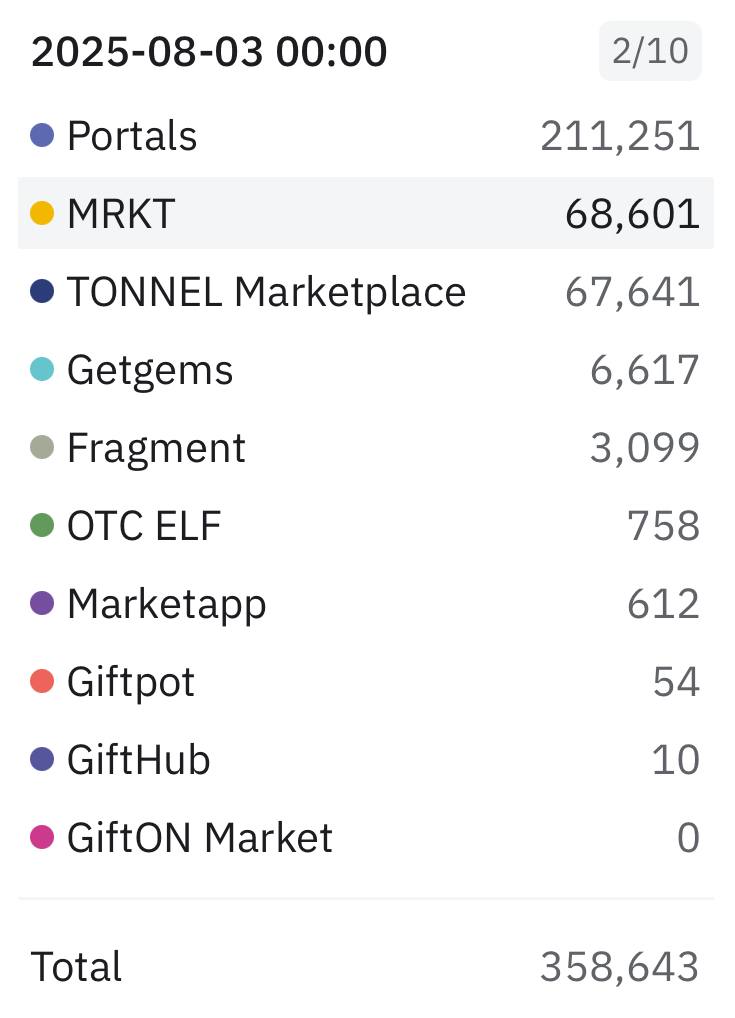Click the Portals blue-purple color dot
Screen dimensions: 735x1018
42,135
